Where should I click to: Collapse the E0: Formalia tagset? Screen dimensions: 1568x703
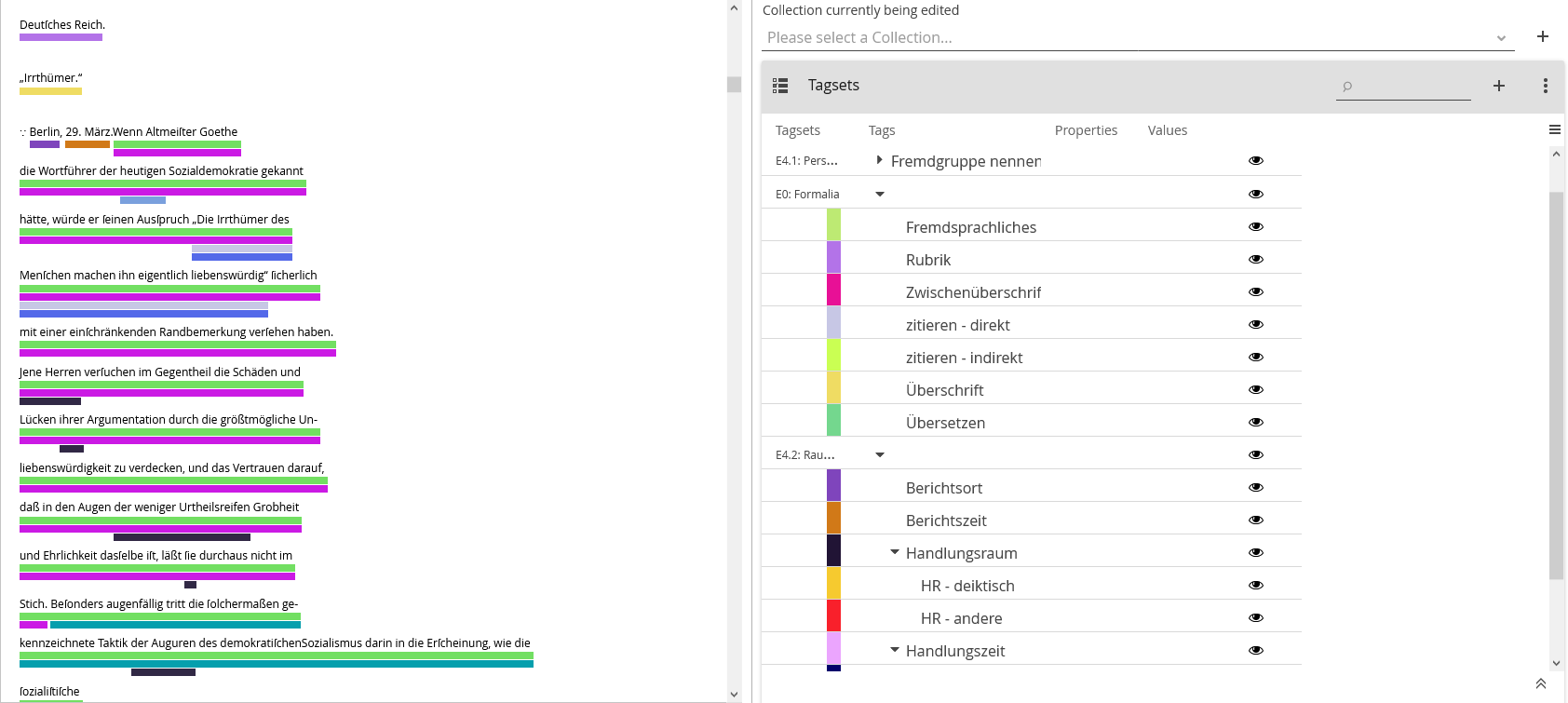pos(880,194)
